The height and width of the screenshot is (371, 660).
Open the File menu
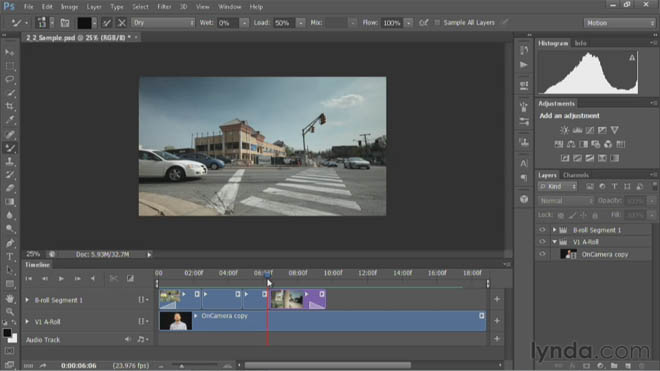[28, 7]
